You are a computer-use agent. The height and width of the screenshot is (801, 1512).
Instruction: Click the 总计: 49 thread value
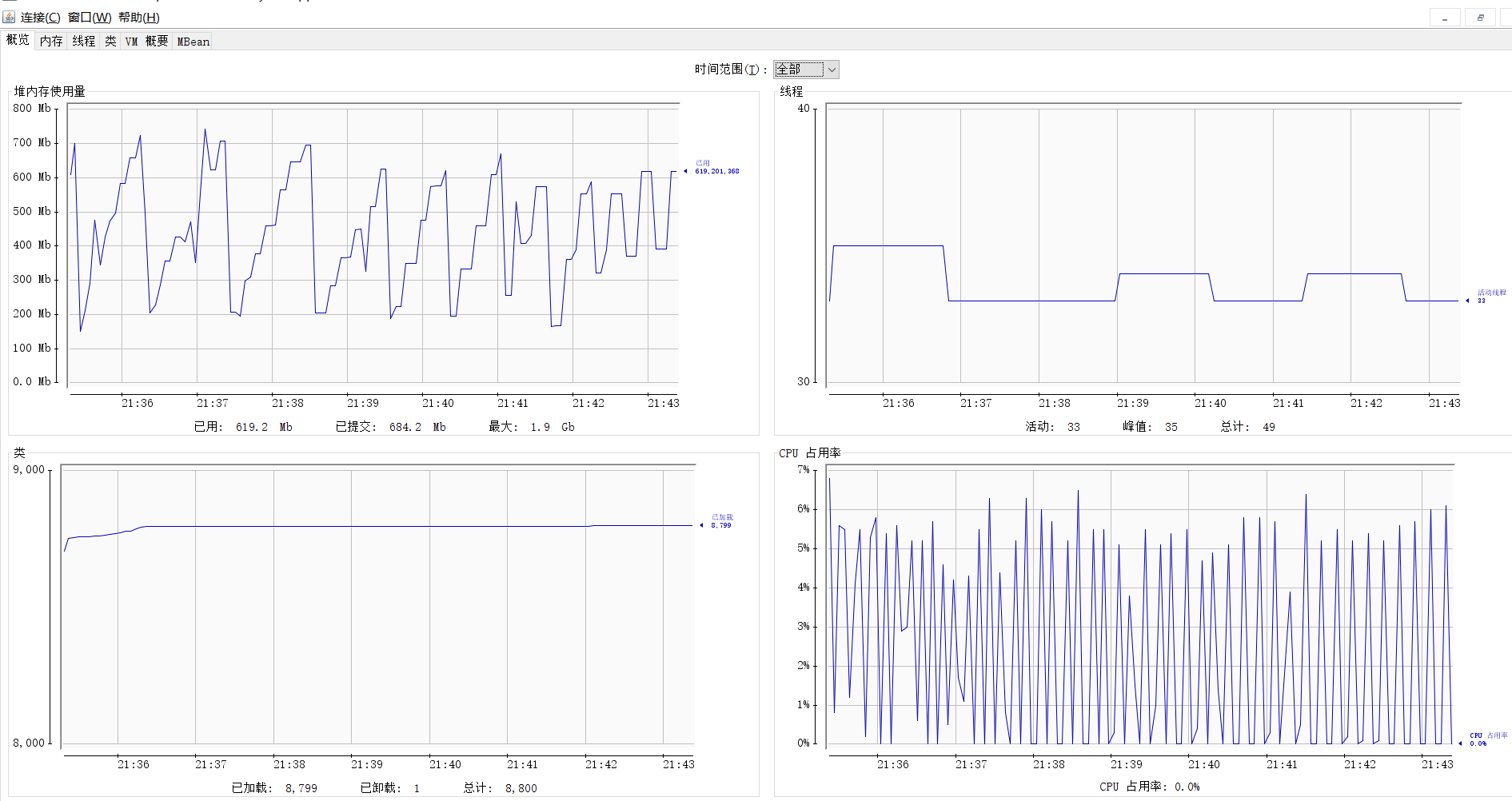pyautogui.click(x=1248, y=427)
